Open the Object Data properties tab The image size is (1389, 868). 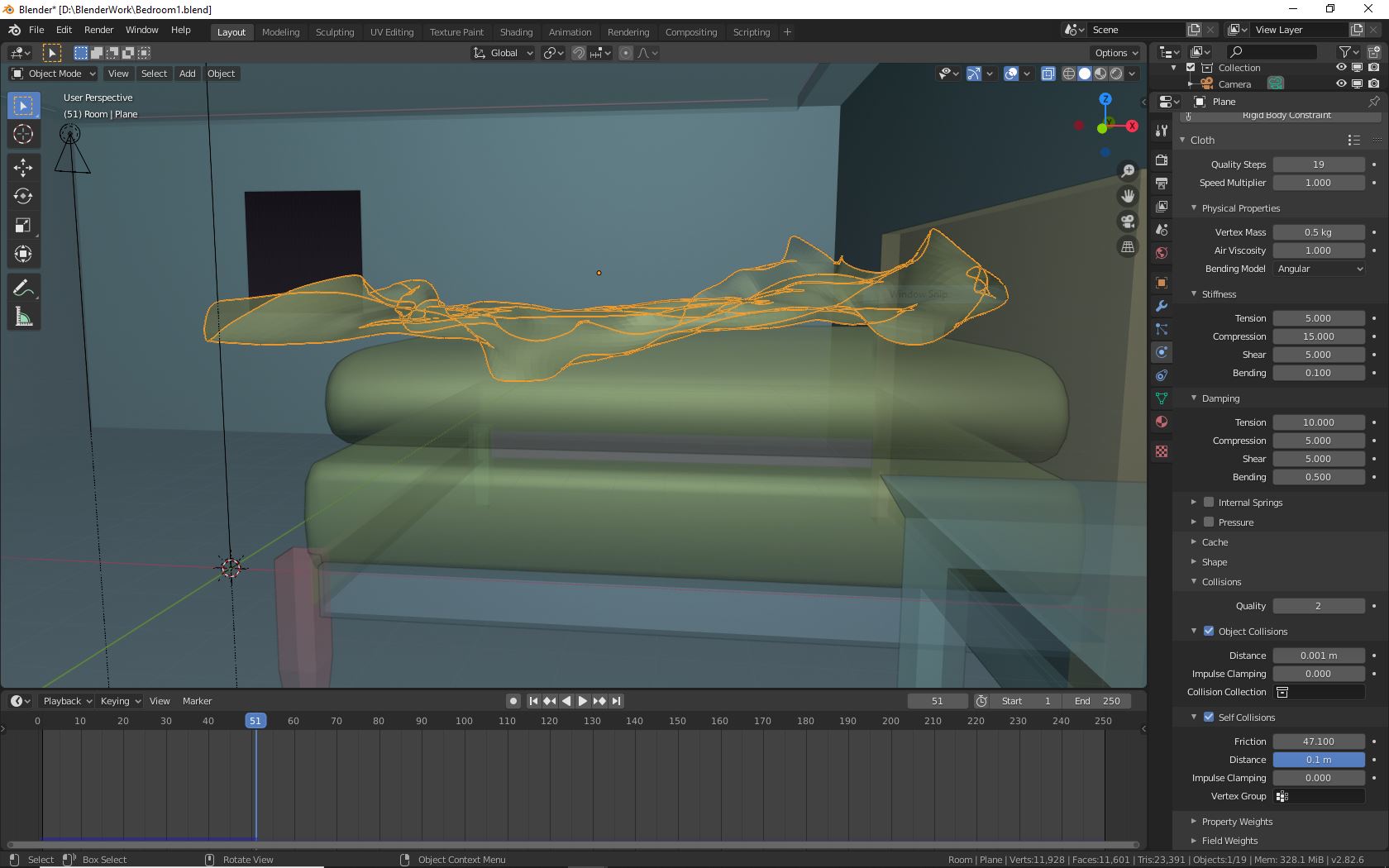tap(1162, 398)
